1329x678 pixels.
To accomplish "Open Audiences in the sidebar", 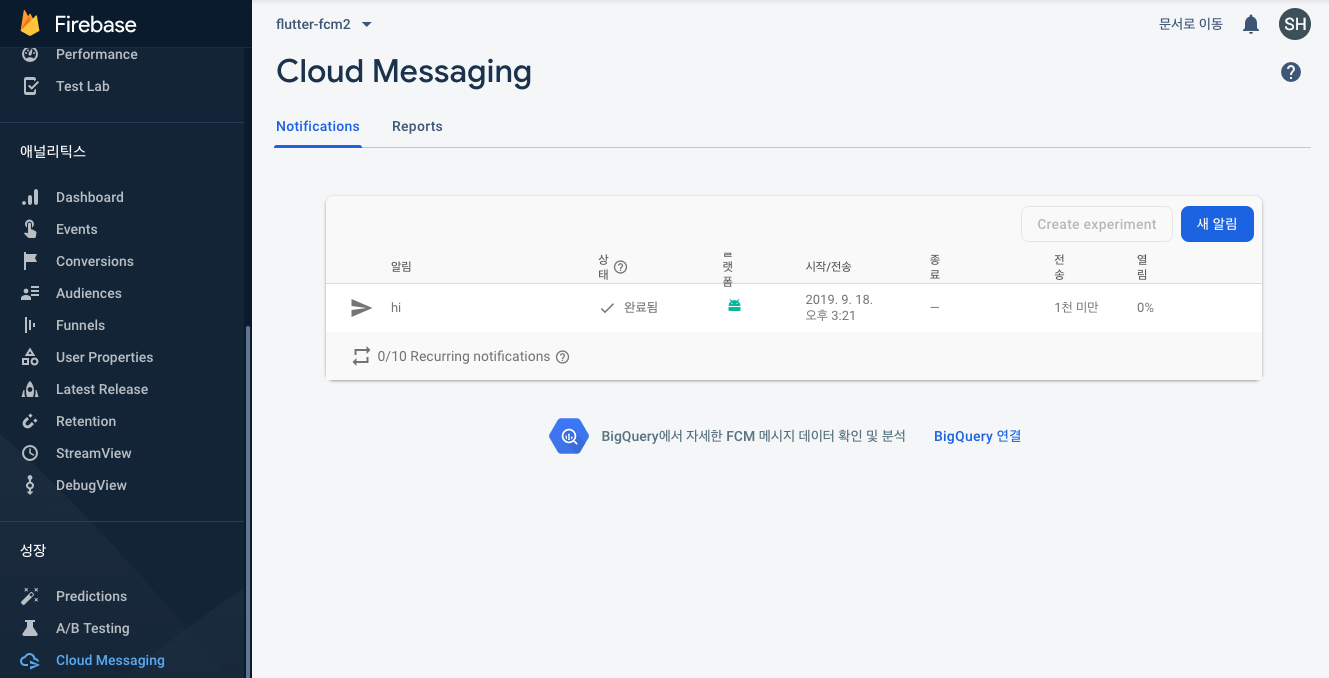I will click(89, 293).
